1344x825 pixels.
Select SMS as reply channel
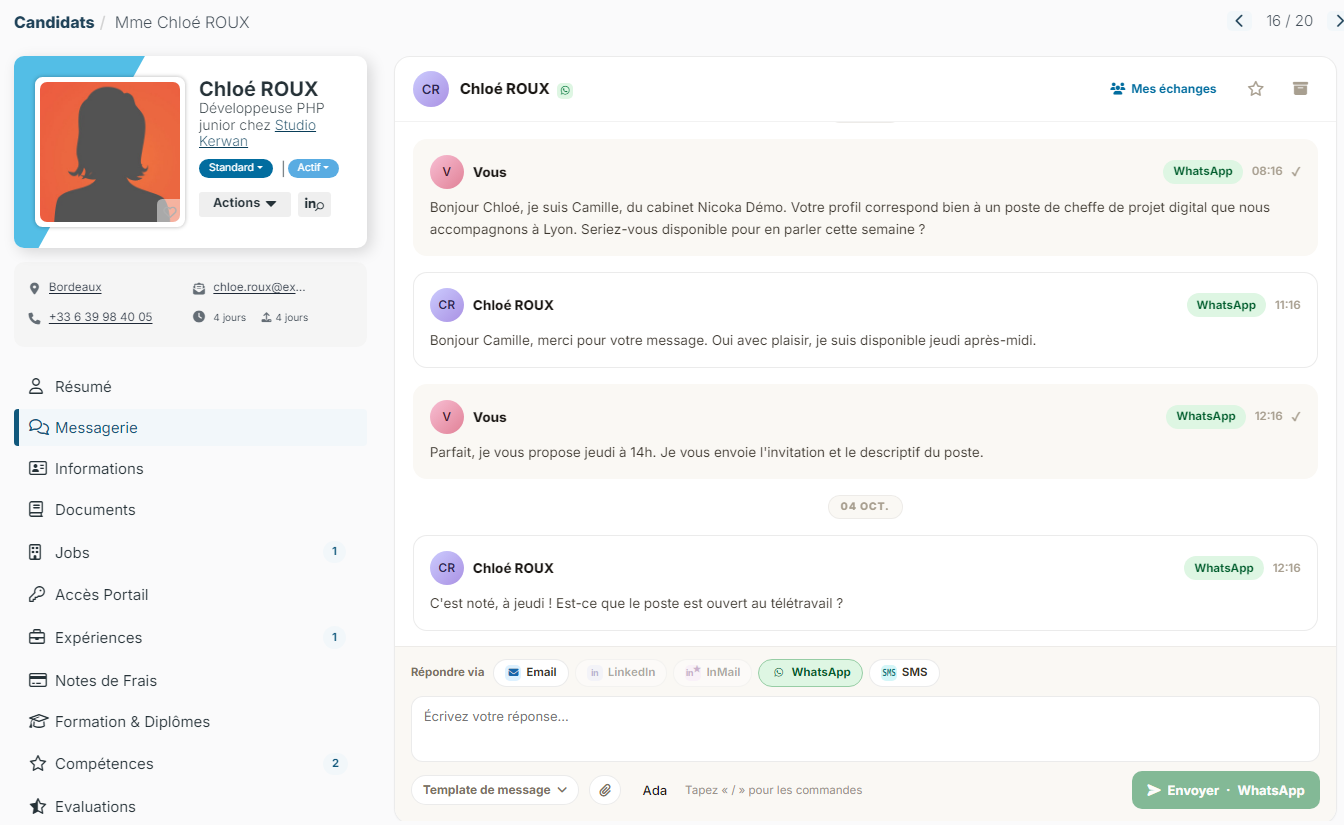point(904,673)
